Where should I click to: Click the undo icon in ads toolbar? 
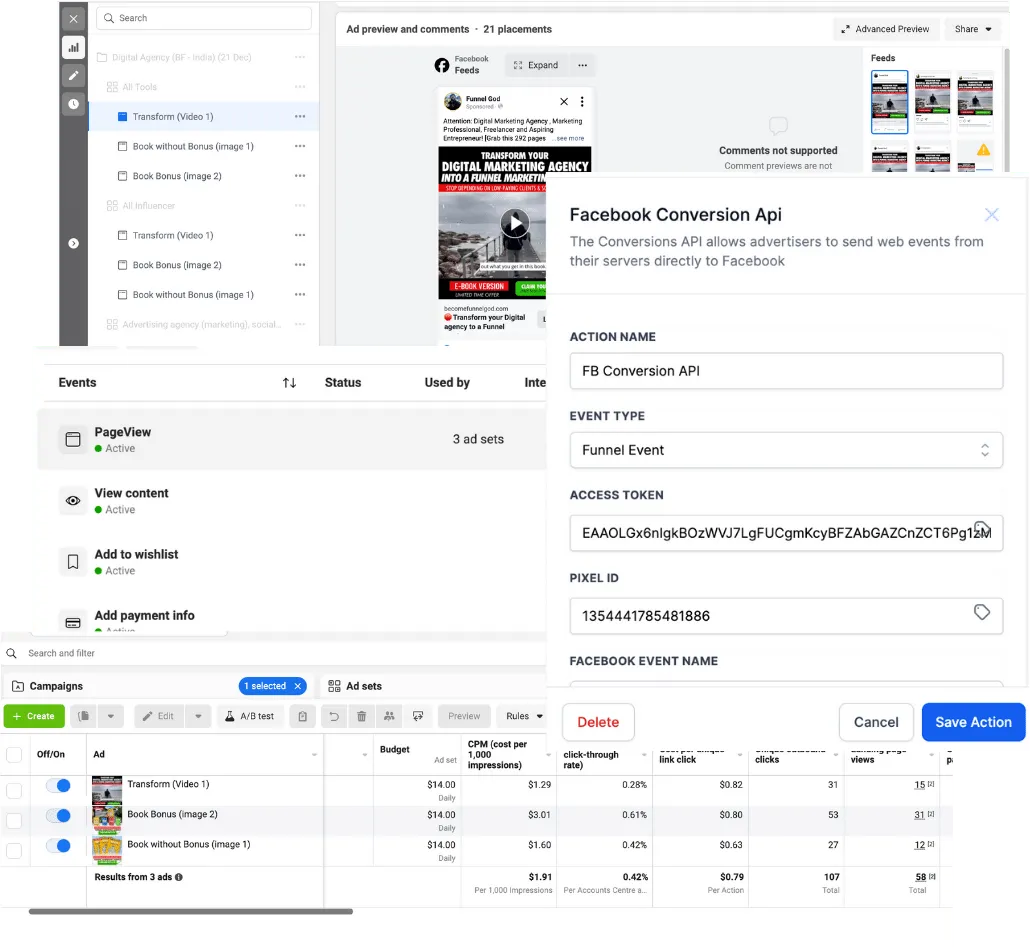tap(334, 716)
